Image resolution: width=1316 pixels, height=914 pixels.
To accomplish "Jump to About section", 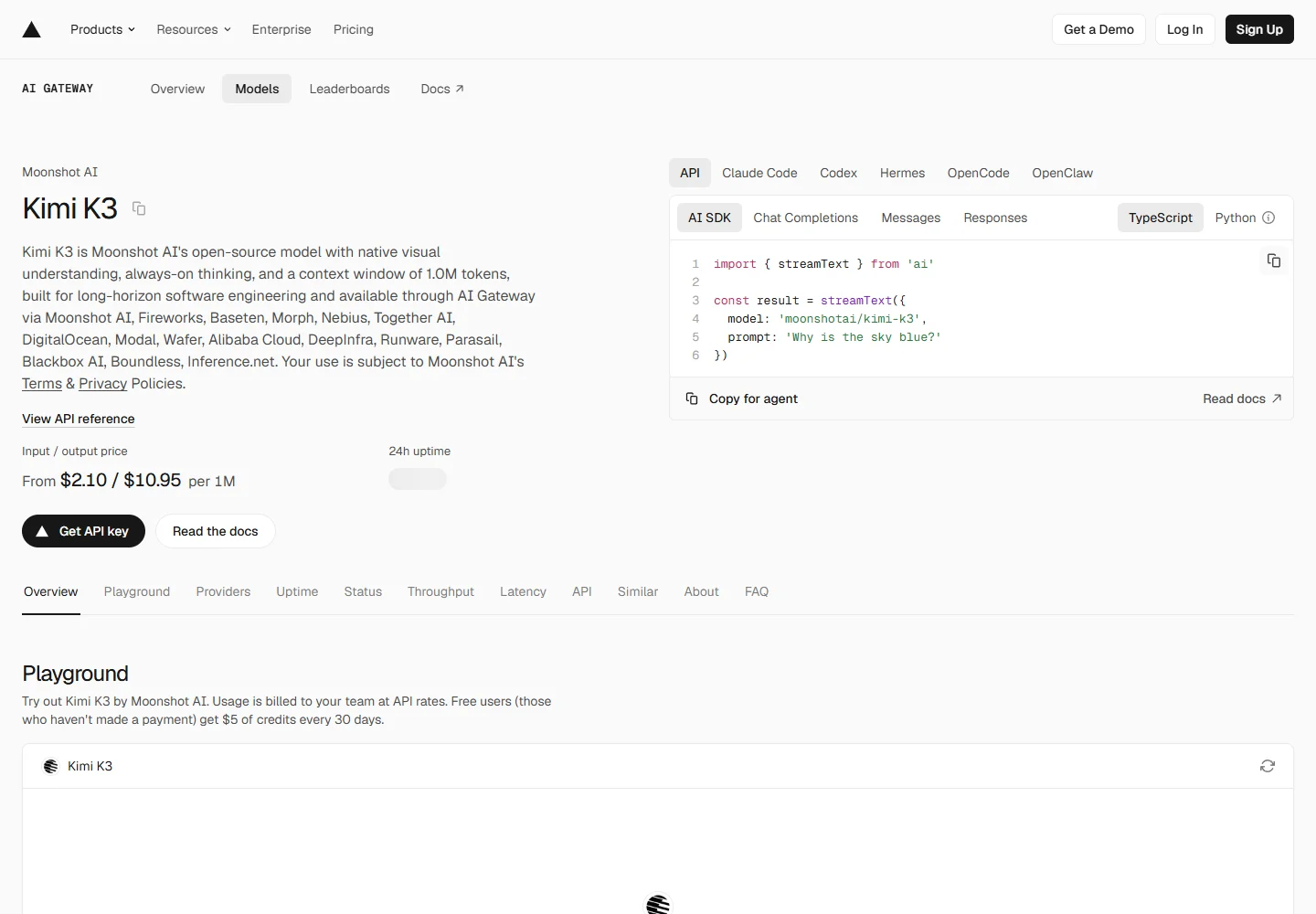I will pos(701,591).
